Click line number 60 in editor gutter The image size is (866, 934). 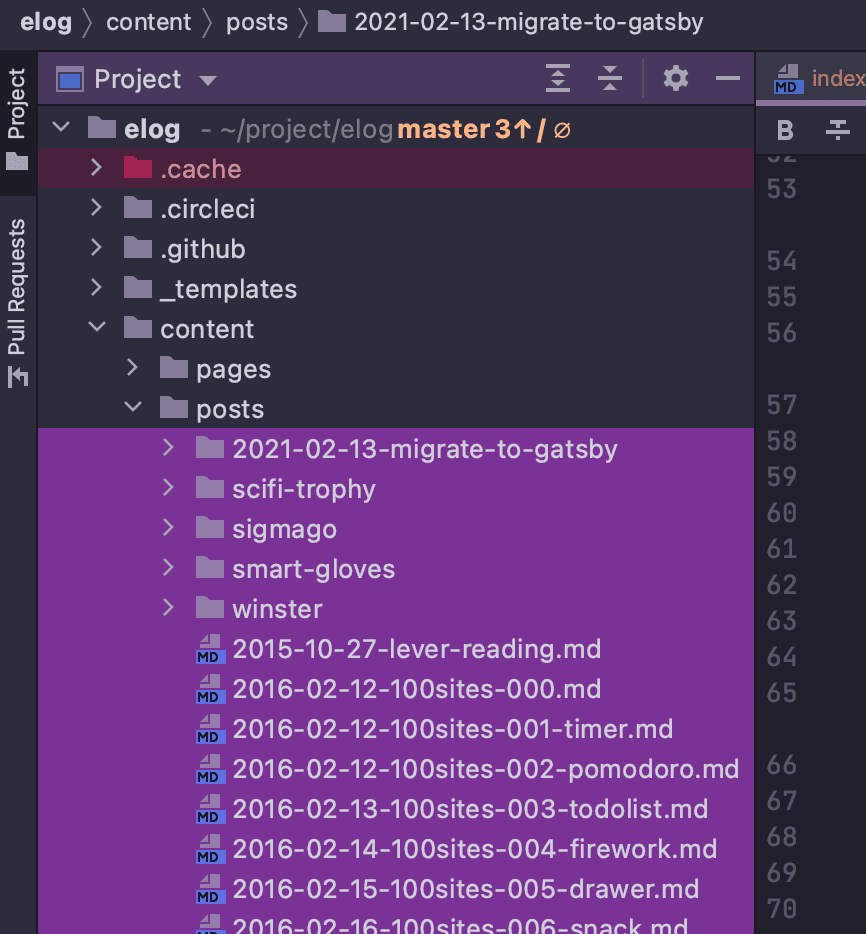pos(781,513)
